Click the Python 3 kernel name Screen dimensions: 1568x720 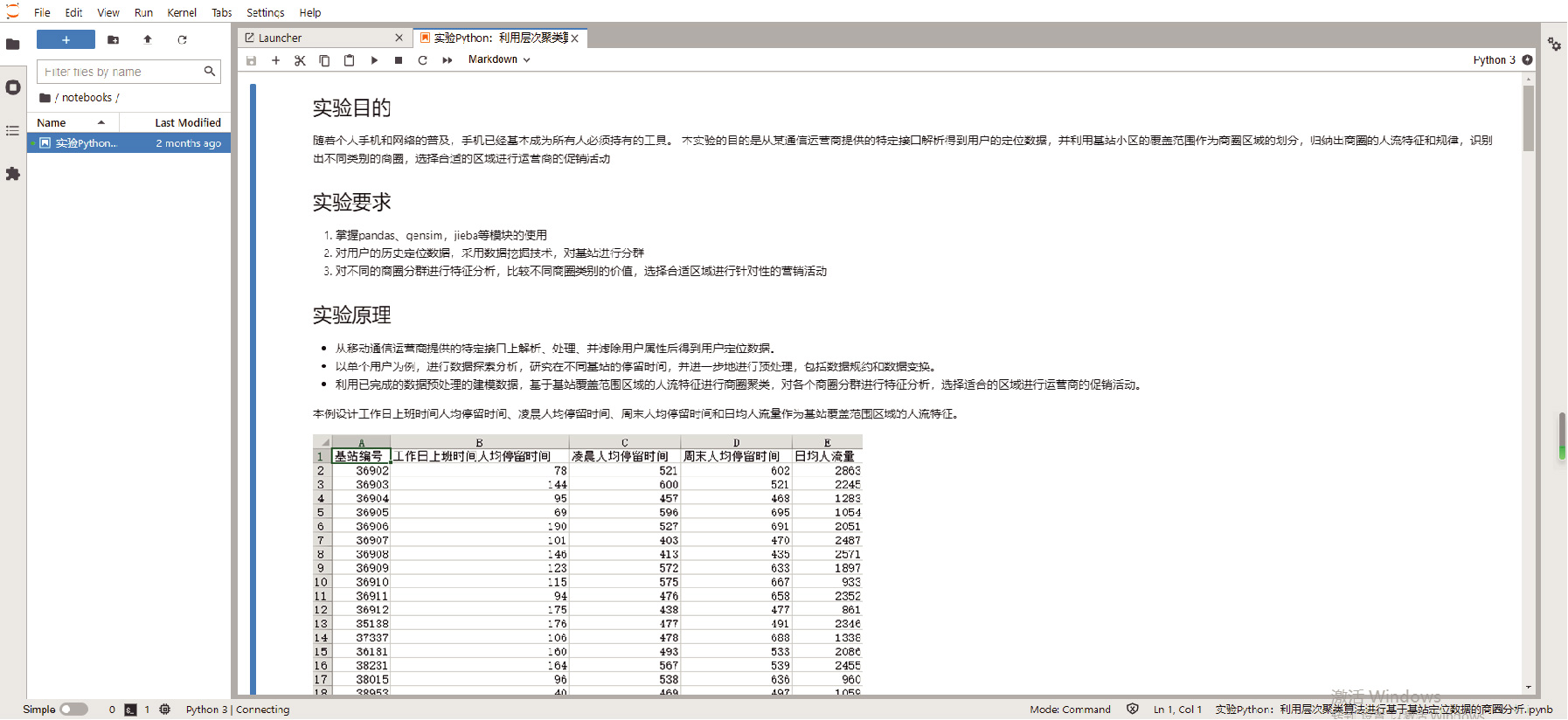click(x=1494, y=59)
